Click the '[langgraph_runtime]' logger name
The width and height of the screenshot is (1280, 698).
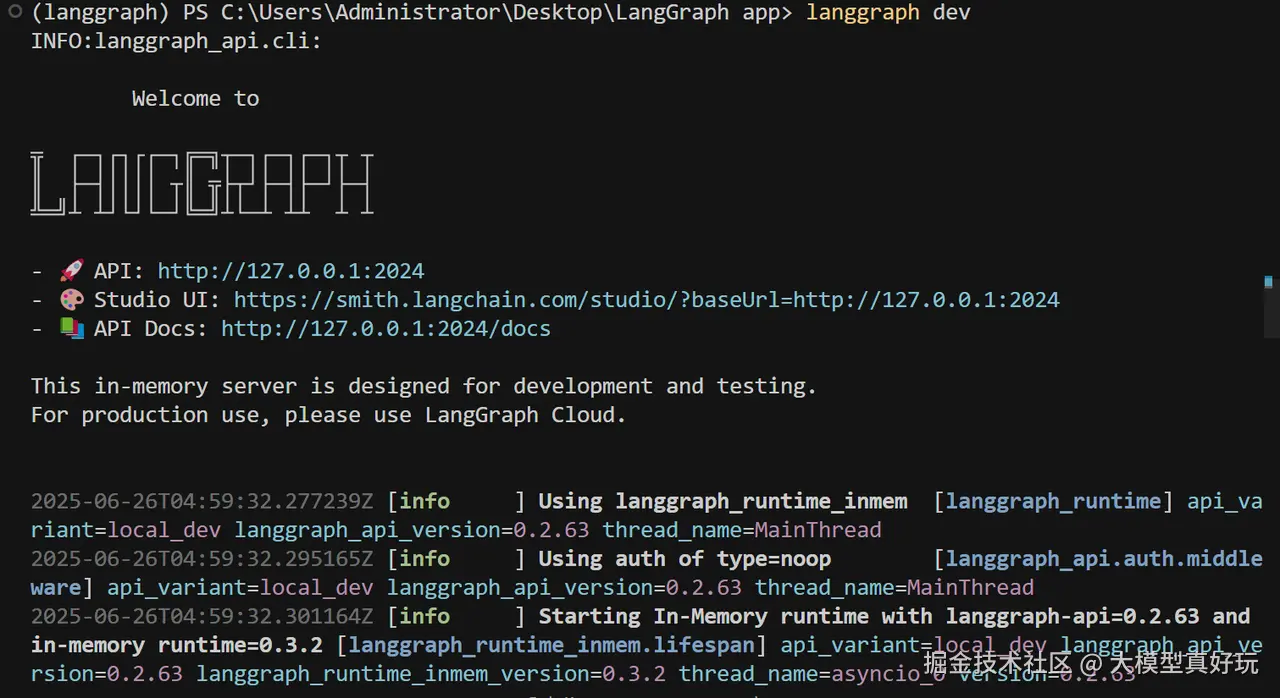1054,501
